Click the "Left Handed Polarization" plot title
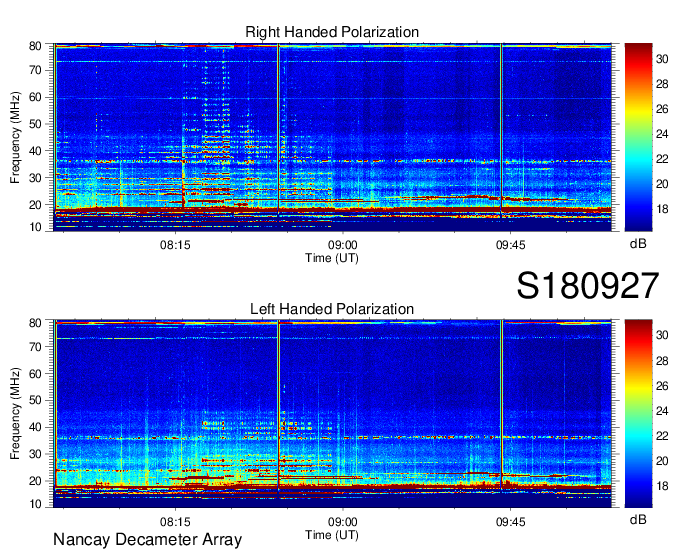This screenshot has width=680, height=552. (332, 309)
